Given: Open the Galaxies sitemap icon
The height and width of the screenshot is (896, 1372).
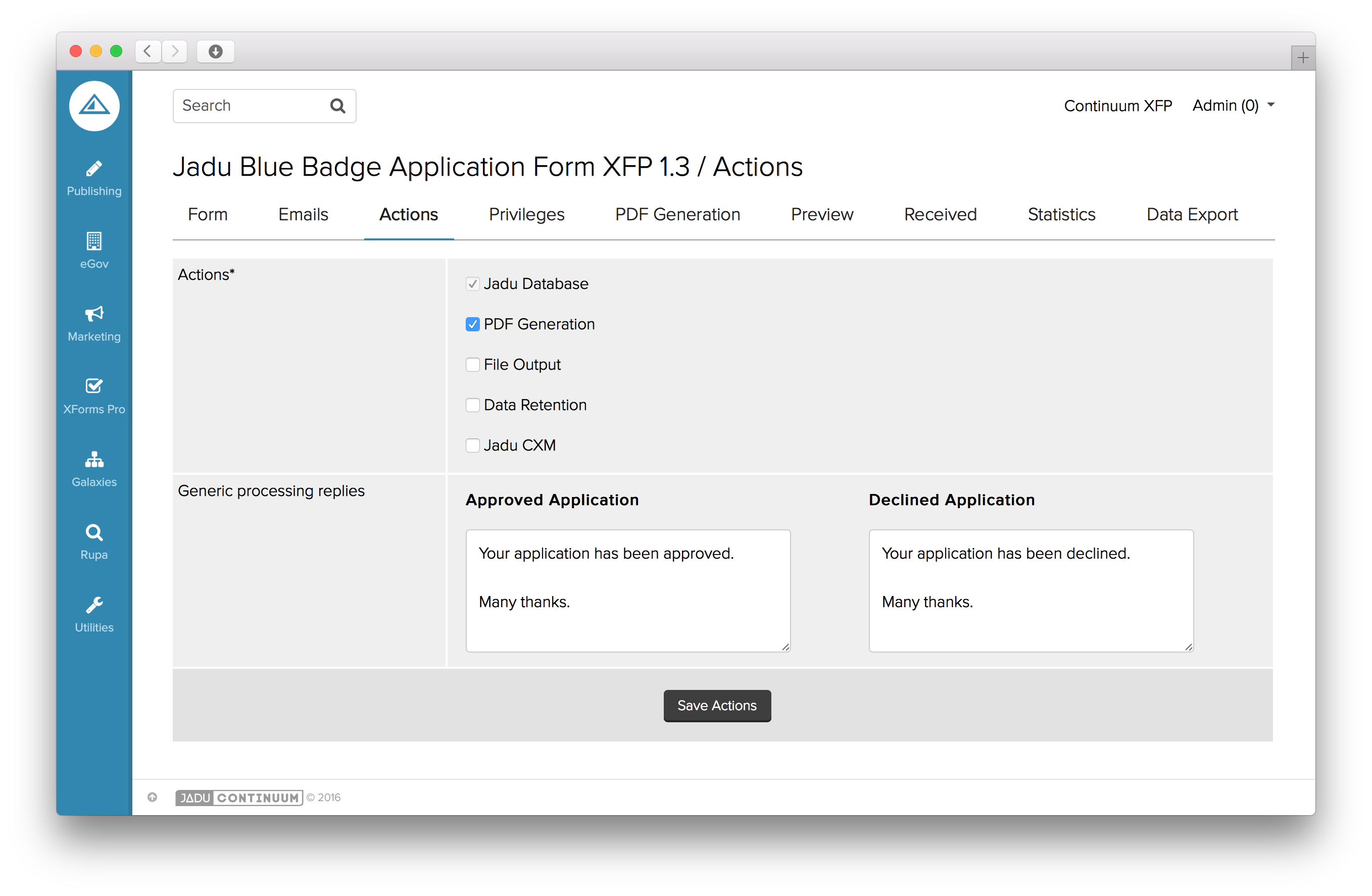Looking at the screenshot, I should tap(94, 460).
